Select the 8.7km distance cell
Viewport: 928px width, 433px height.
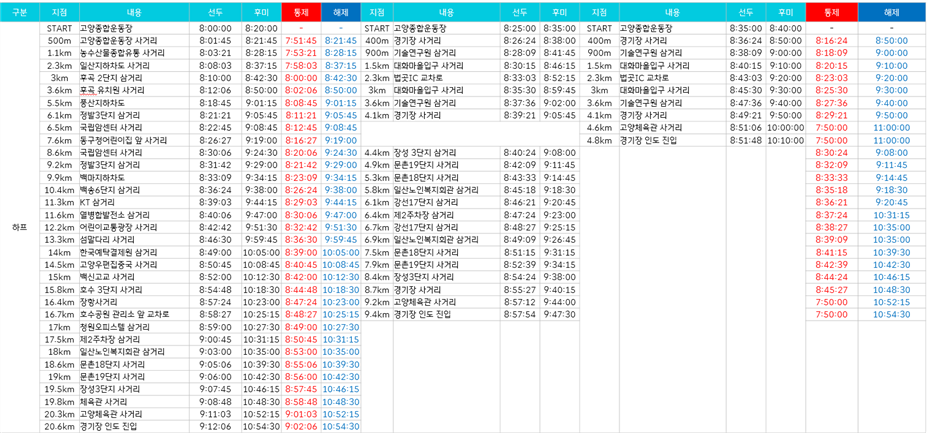click(376, 289)
